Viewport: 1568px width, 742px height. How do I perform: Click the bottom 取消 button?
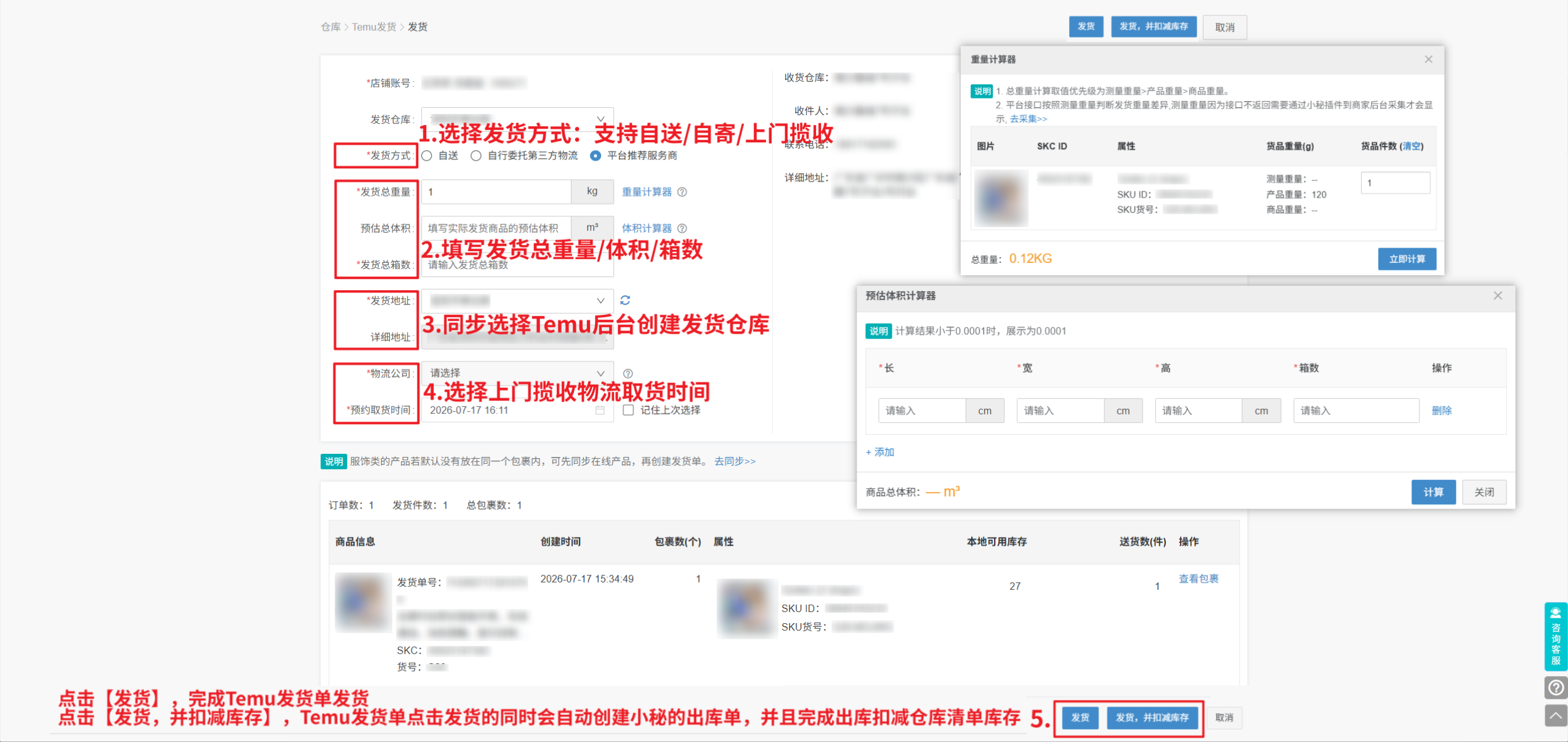[1224, 717]
